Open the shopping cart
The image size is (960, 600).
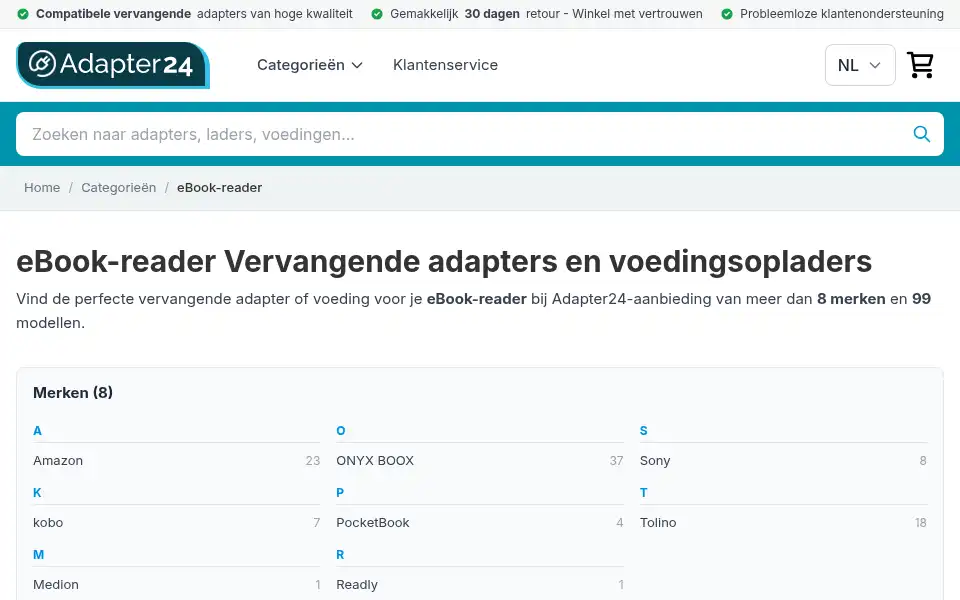920,65
